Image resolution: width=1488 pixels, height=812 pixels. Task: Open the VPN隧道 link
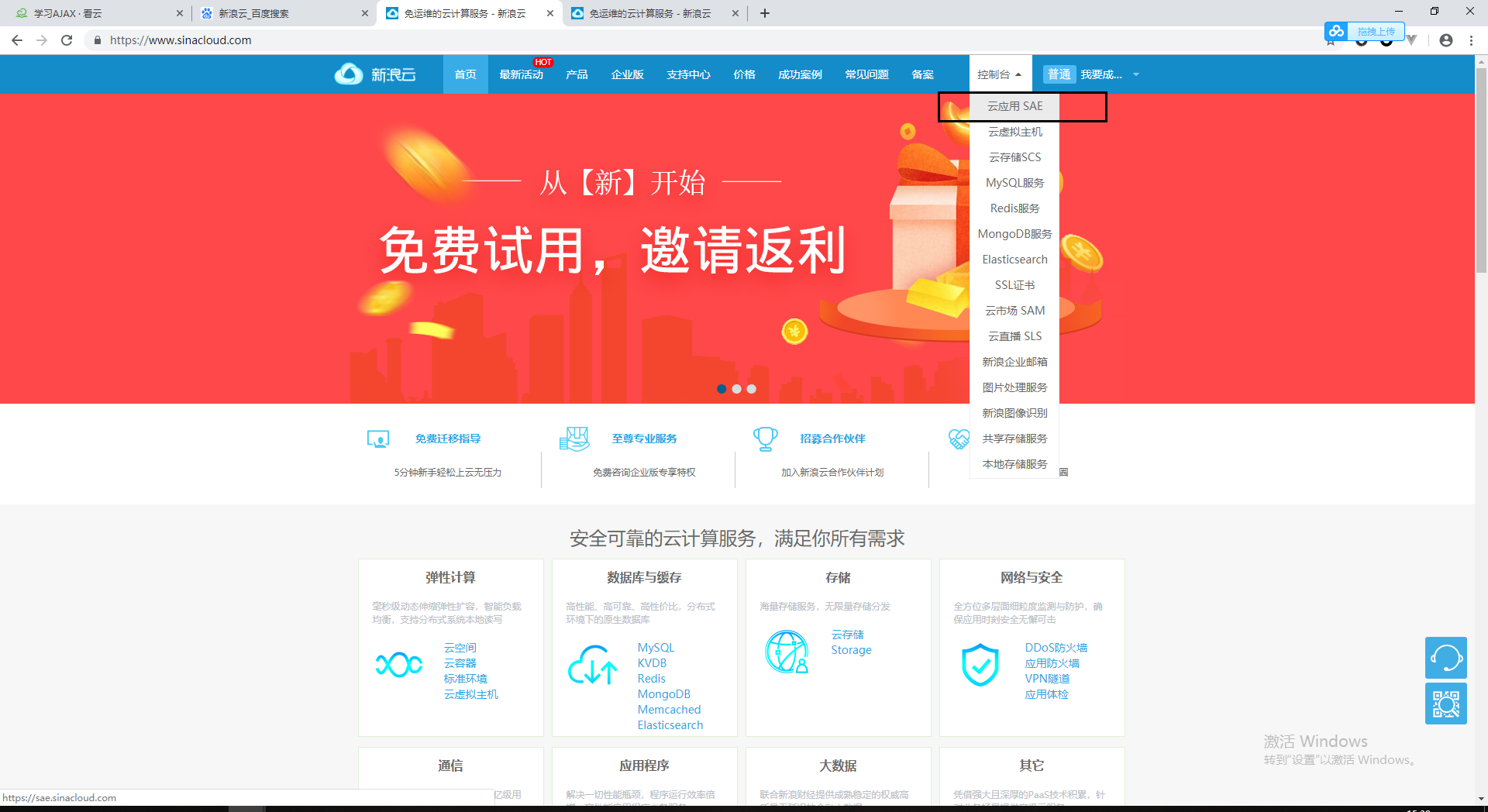point(1047,679)
